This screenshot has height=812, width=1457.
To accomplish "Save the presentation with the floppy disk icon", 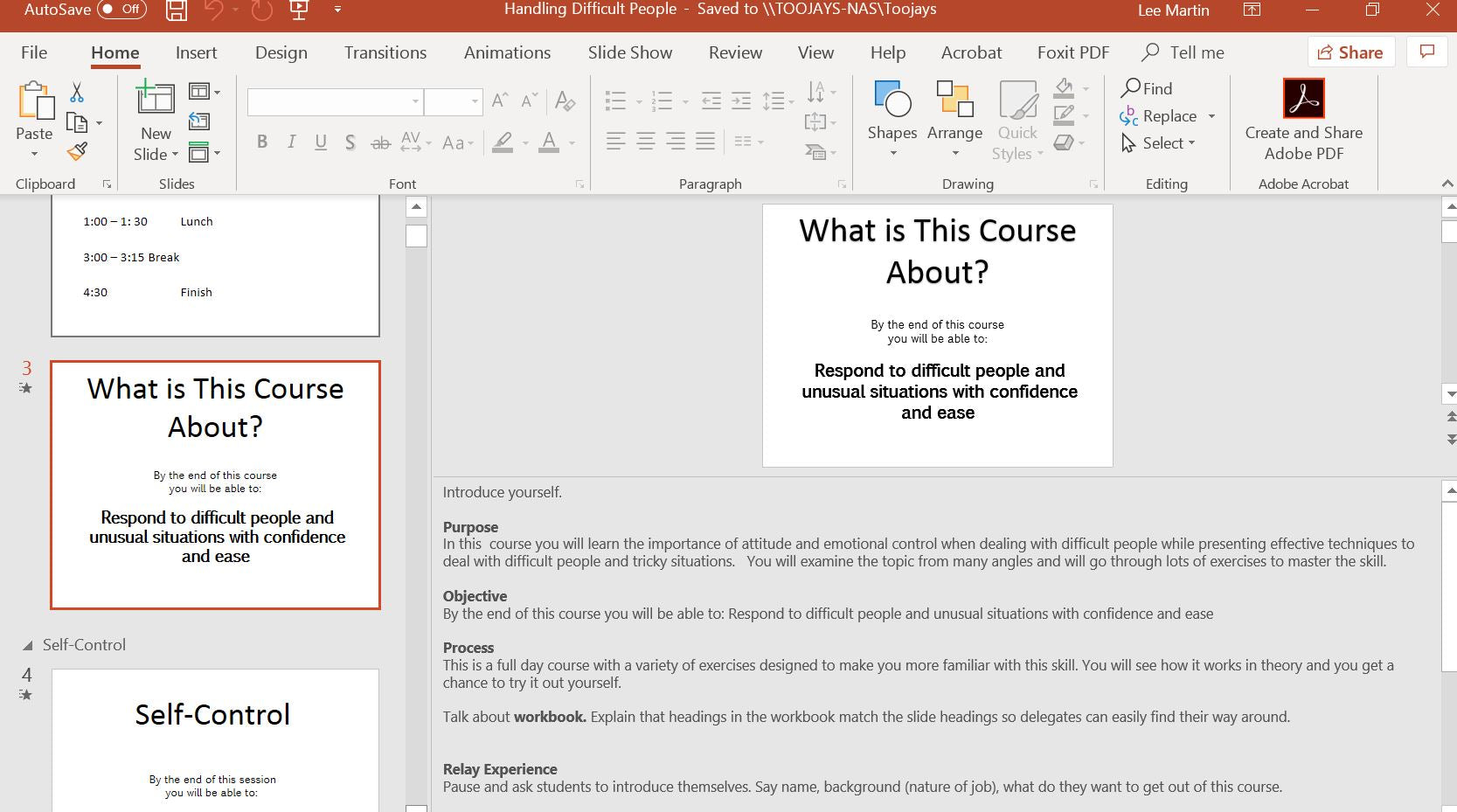I will pyautogui.click(x=177, y=10).
